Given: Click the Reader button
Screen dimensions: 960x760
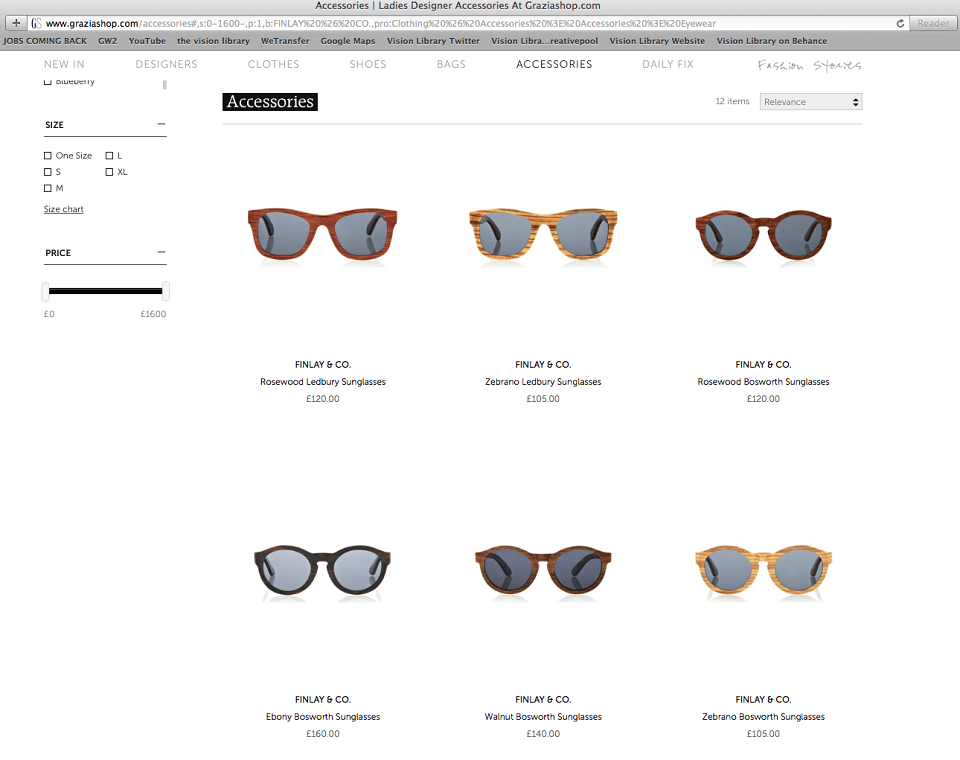Looking at the screenshot, I should pyautogui.click(x=933, y=23).
